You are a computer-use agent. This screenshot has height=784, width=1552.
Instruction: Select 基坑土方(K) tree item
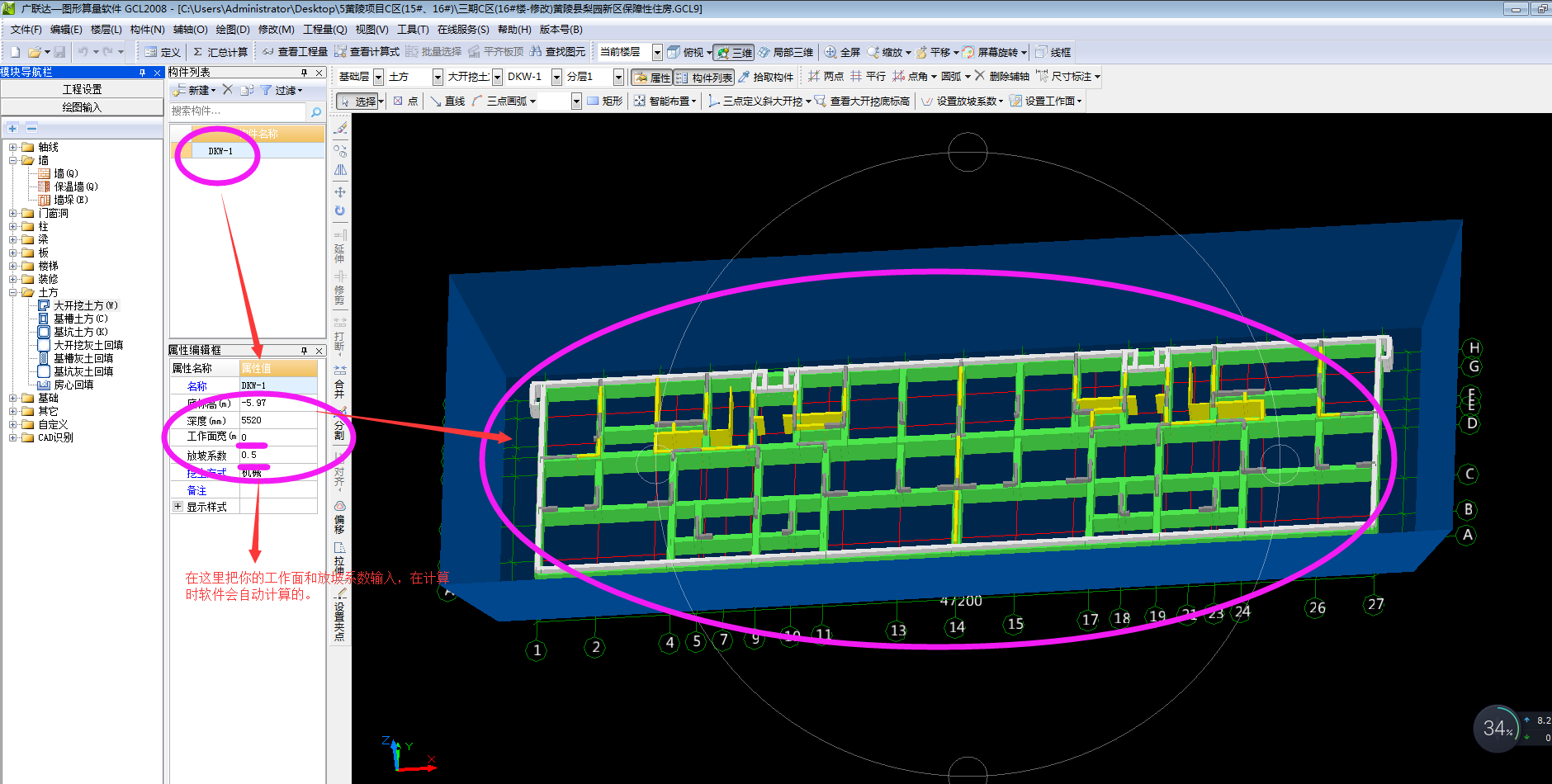pyautogui.click(x=73, y=332)
